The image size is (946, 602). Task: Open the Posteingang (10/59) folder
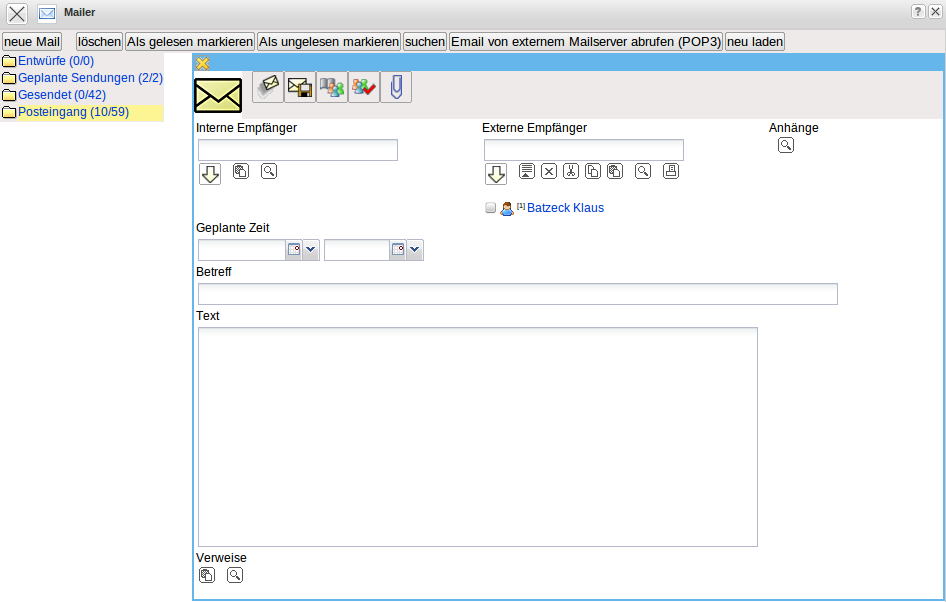click(x=73, y=112)
